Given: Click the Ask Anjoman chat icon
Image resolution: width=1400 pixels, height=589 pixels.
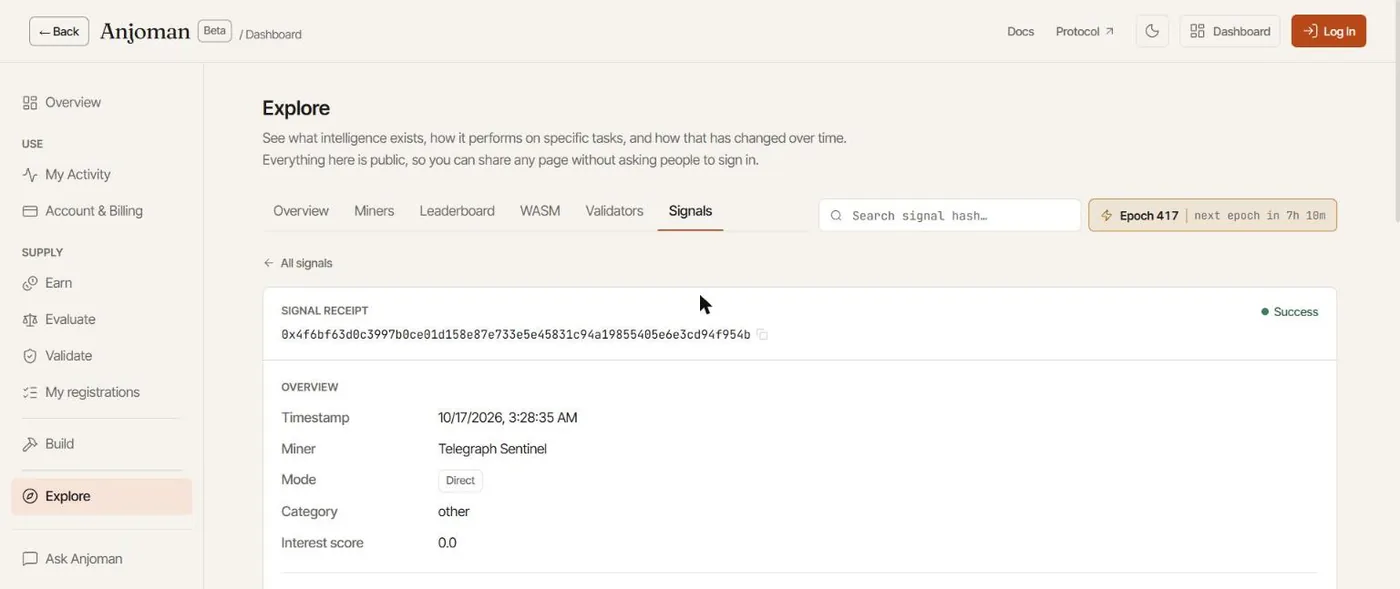Looking at the screenshot, I should click(30, 559).
